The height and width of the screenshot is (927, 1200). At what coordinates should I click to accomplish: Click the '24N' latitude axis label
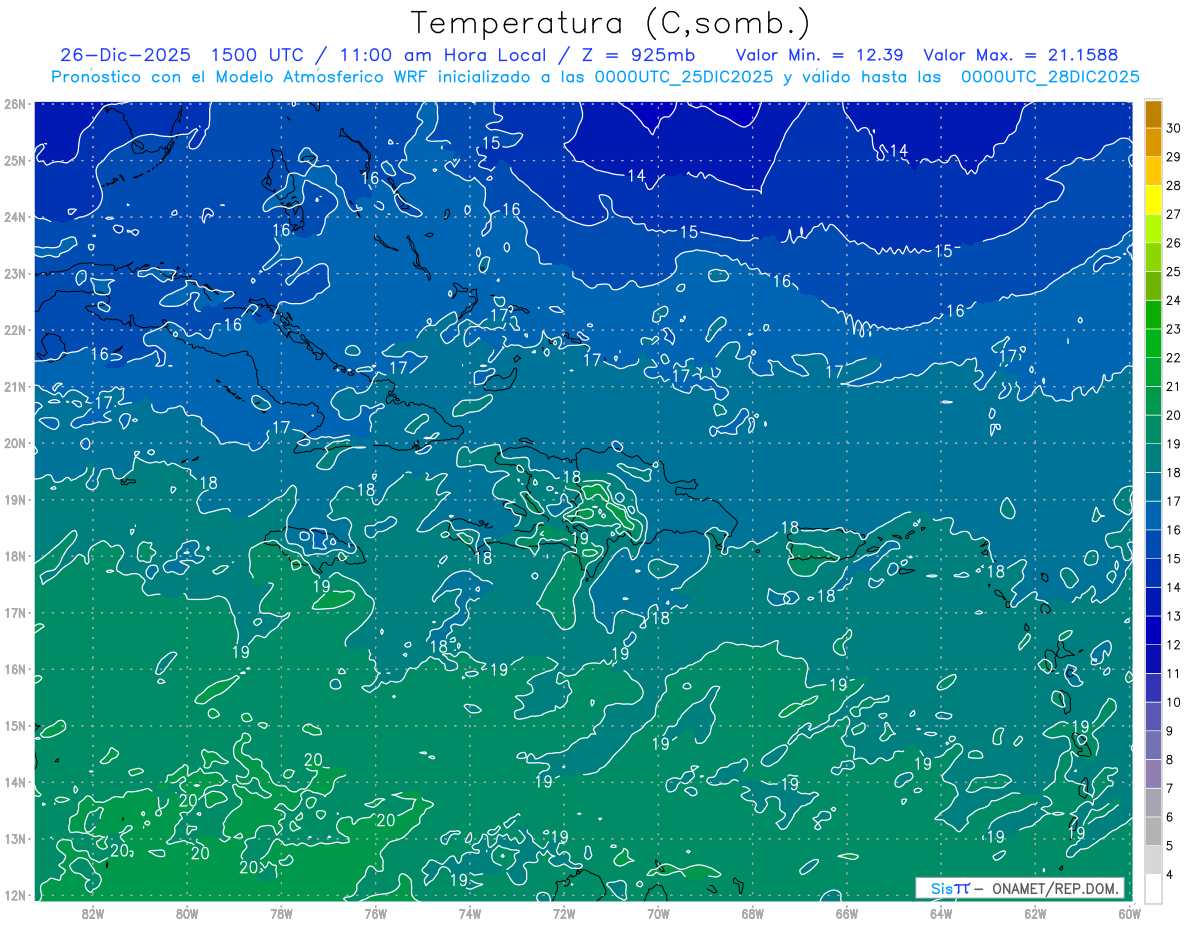pyautogui.click(x=15, y=217)
